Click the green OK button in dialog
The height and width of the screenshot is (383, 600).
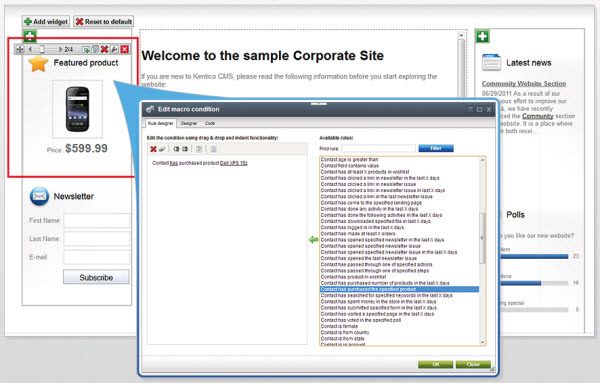[x=435, y=364]
